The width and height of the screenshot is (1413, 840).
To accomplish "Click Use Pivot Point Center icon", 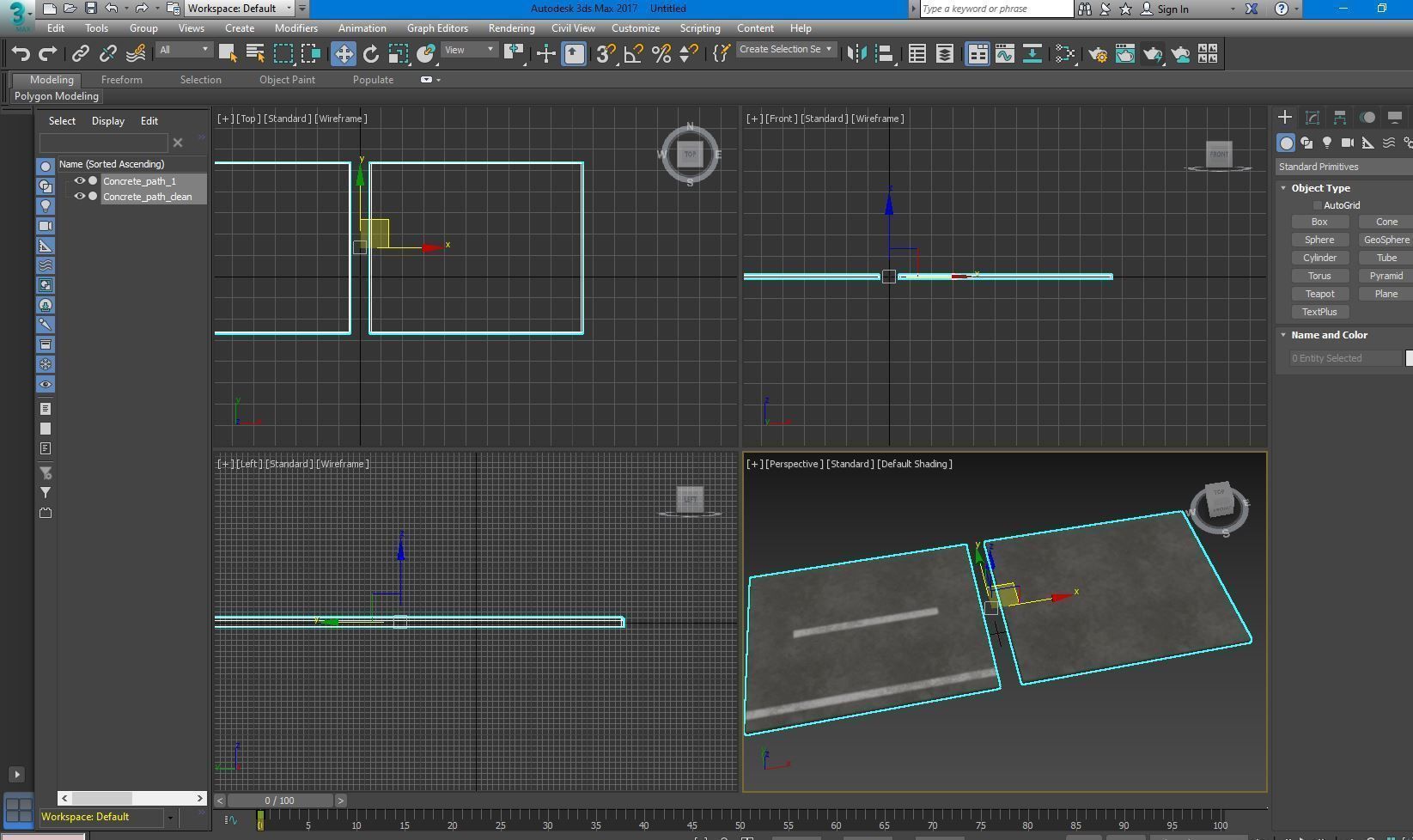I will point(515,54).
